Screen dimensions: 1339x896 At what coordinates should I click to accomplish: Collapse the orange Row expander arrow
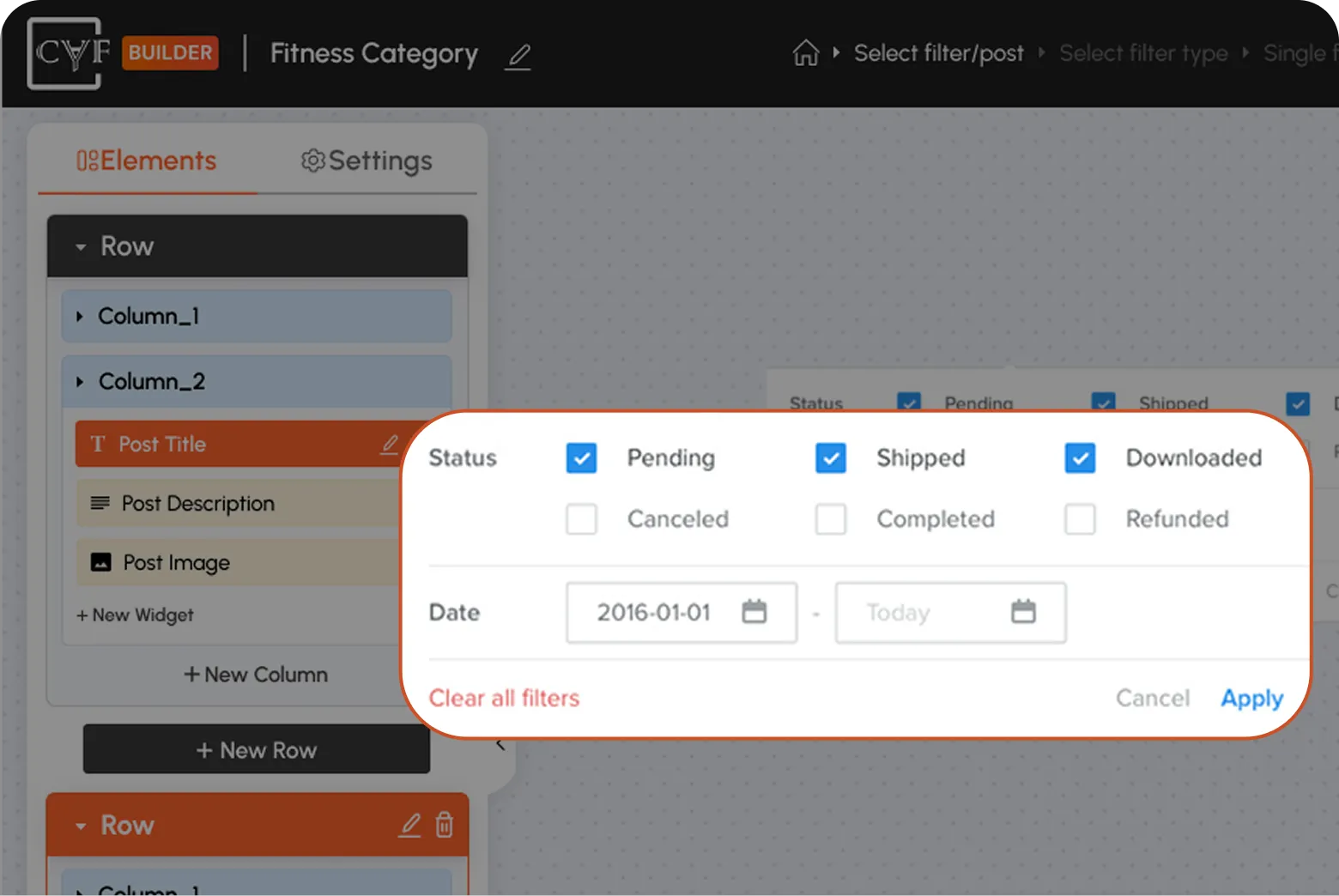pyautogui.click(x=81, y=826)
